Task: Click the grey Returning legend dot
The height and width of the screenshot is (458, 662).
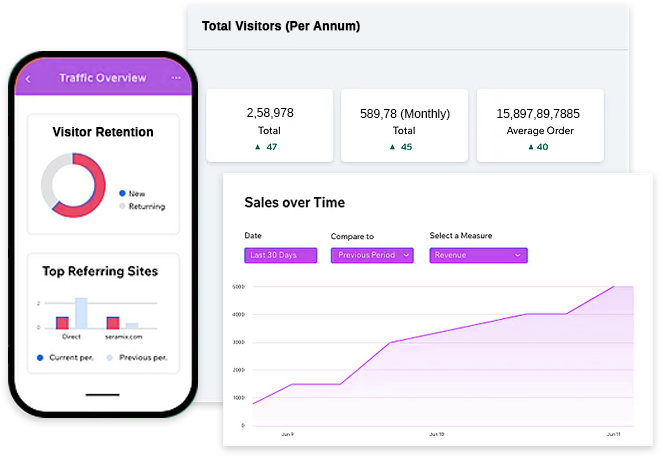Action: pyautogui.click(x=122, y=206)
